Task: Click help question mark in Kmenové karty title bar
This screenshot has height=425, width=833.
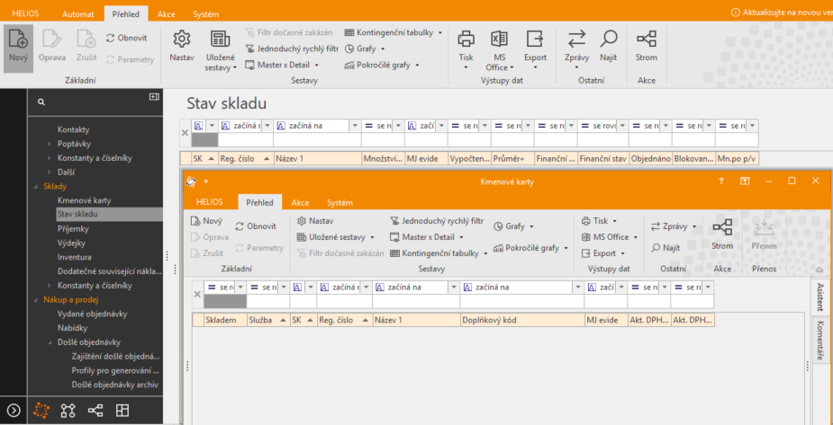Action: pyautogui.click(x=721, y=181)
